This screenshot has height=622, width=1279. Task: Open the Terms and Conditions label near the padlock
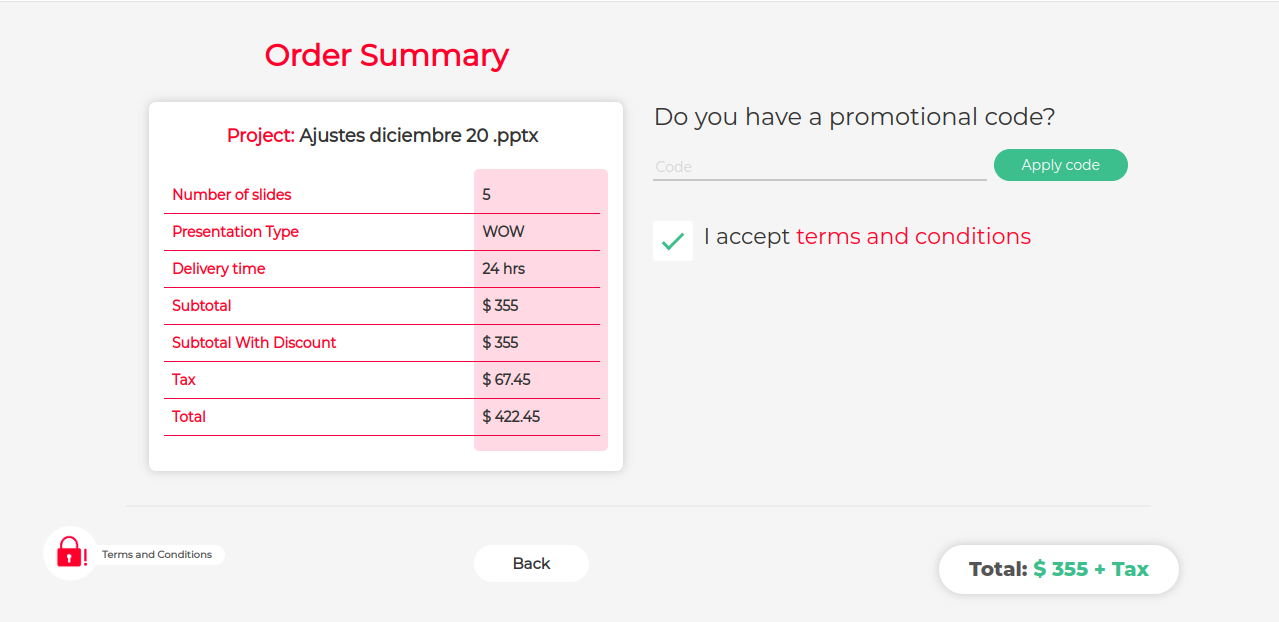[157, 554]
